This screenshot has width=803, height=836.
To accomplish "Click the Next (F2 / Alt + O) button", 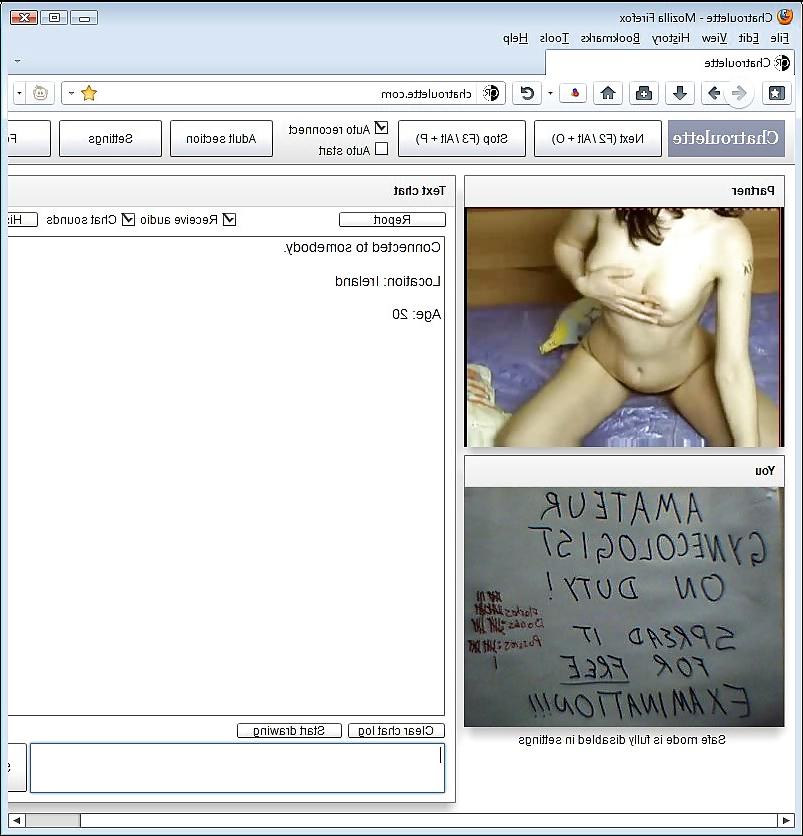I will tap(598, 139).
